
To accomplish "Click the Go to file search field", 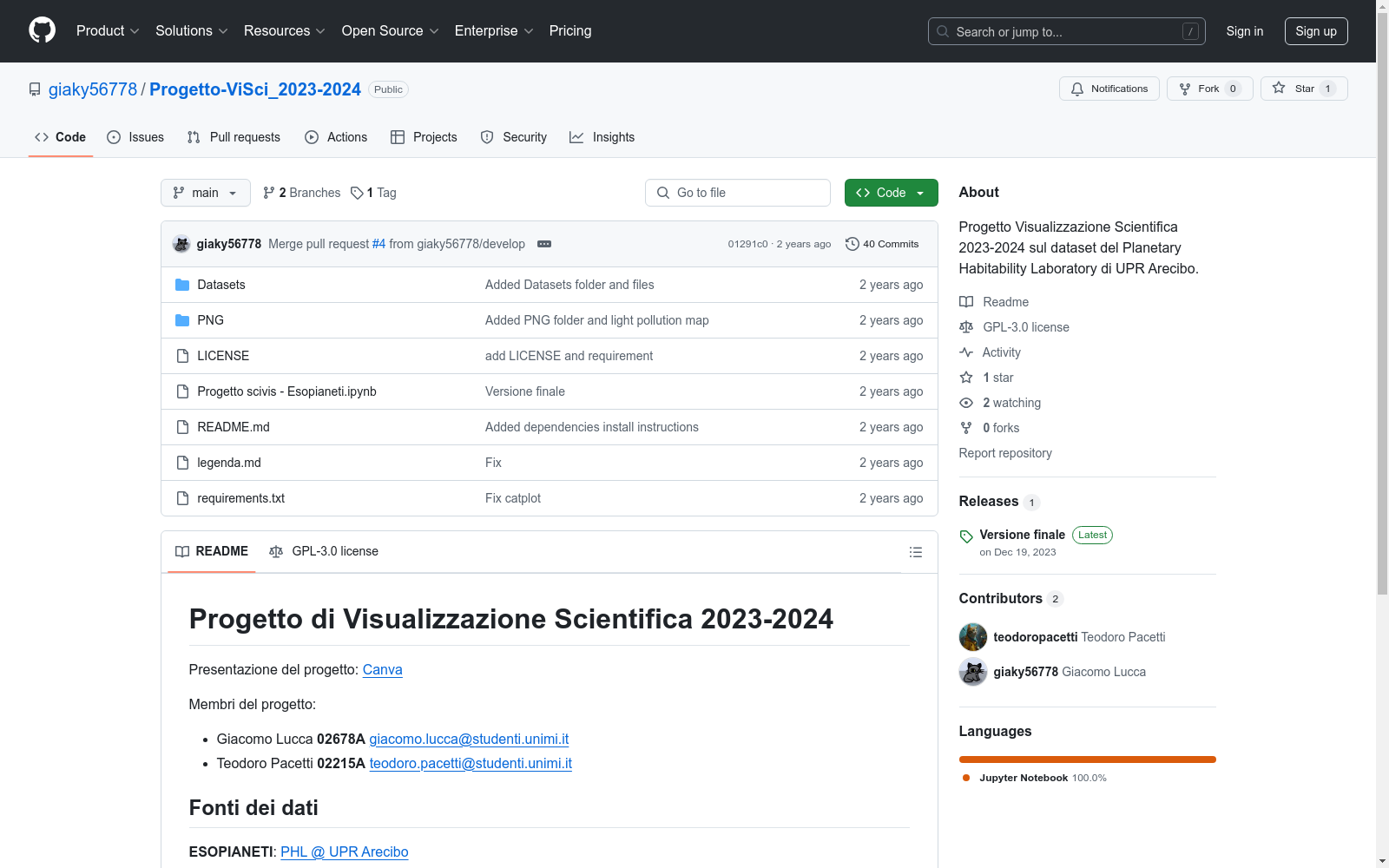I will 738,193.
